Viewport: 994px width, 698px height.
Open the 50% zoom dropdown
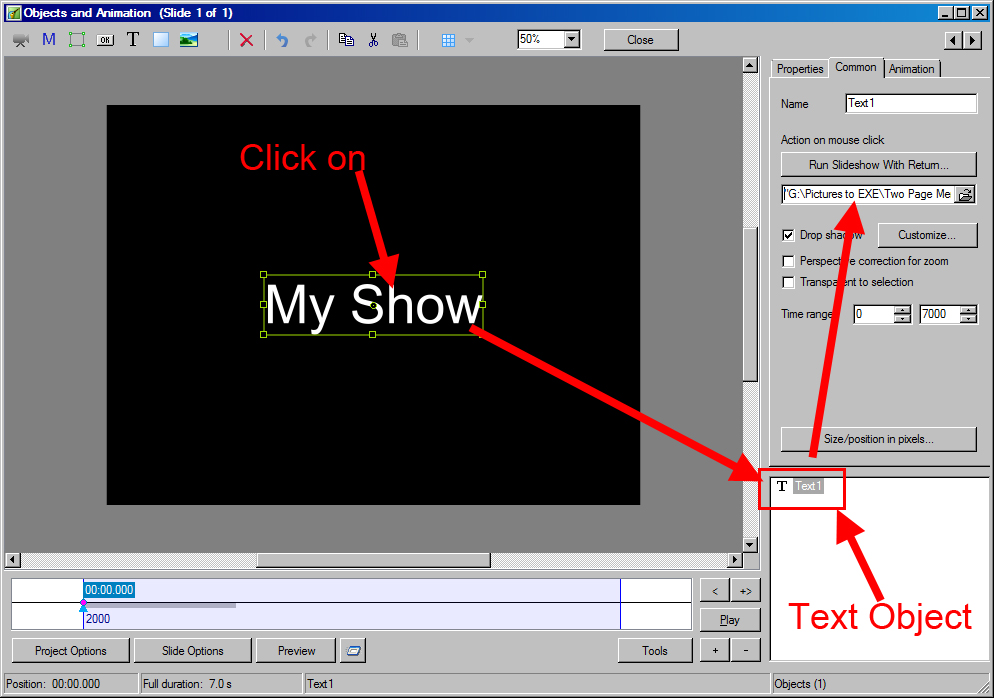click(571, 40)
